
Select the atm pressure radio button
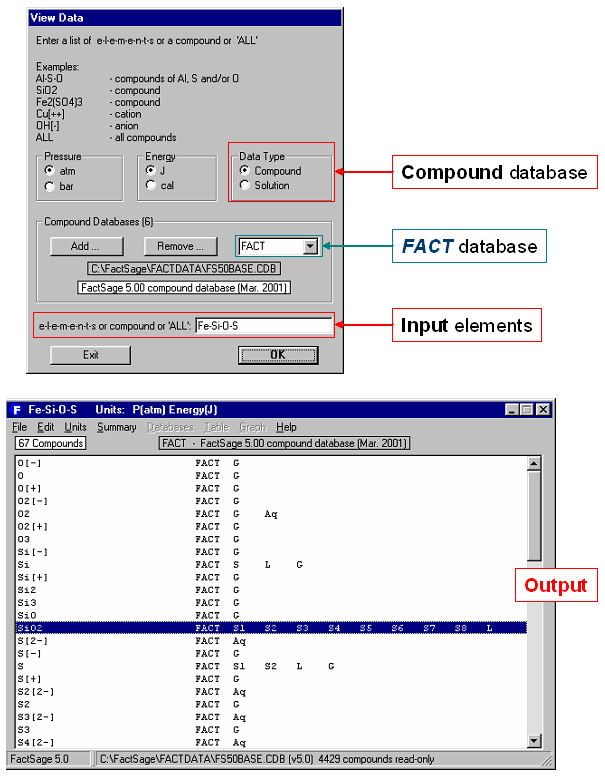[x=50, y=171]
